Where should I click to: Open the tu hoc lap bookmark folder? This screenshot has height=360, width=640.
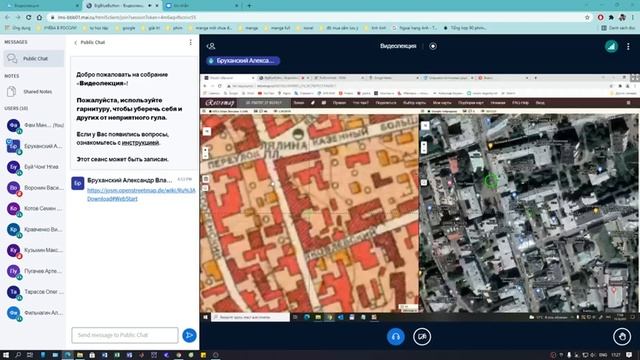pos(96,28)
